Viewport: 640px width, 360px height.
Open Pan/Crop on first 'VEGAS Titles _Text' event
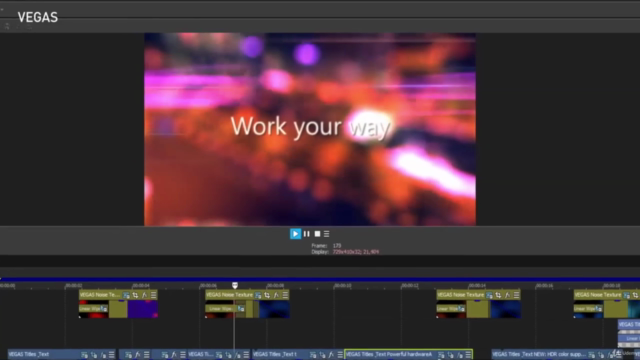pyautogui.click(x=94, y=355)
